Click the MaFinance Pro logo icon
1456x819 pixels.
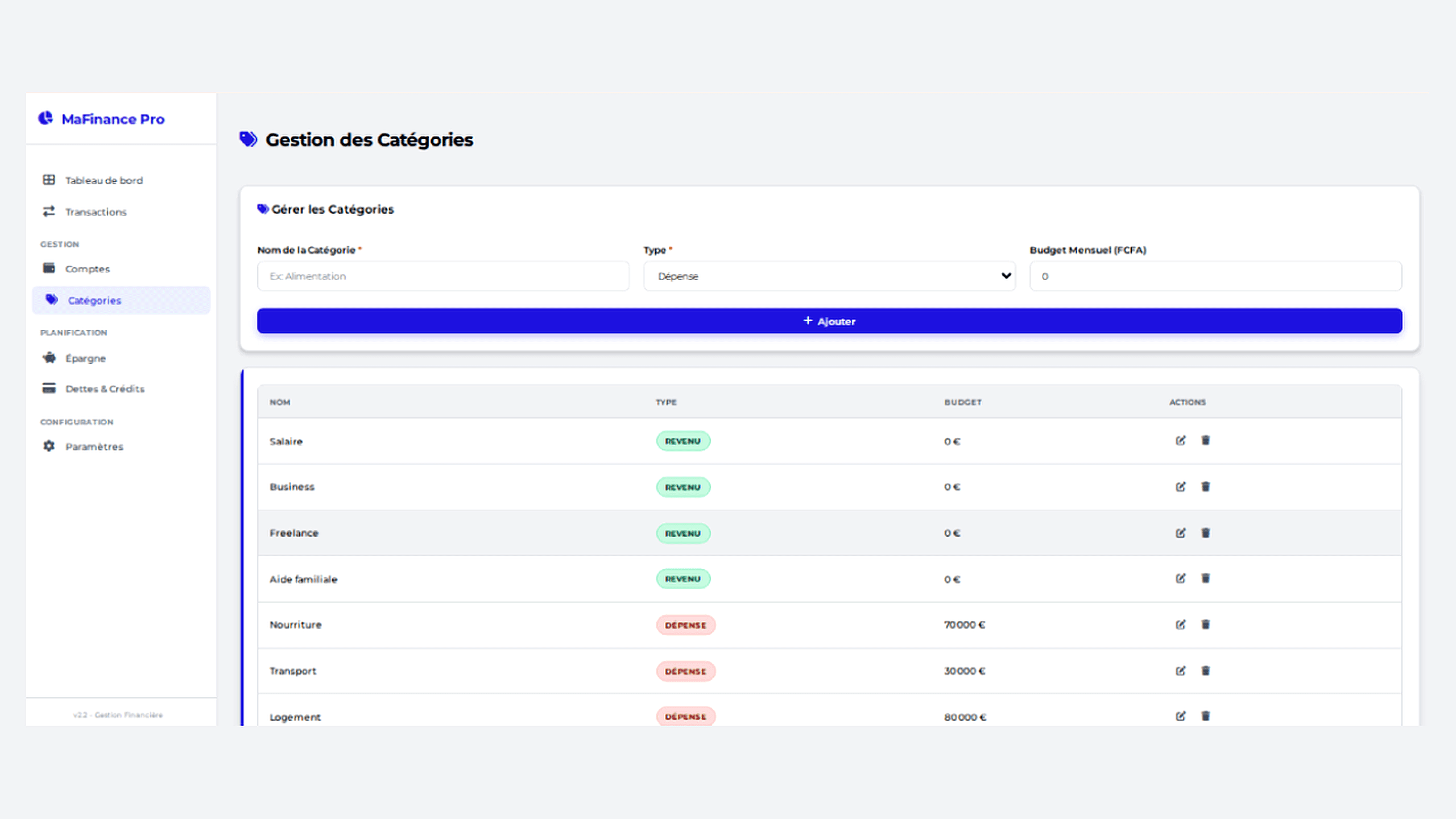point(46,118)
